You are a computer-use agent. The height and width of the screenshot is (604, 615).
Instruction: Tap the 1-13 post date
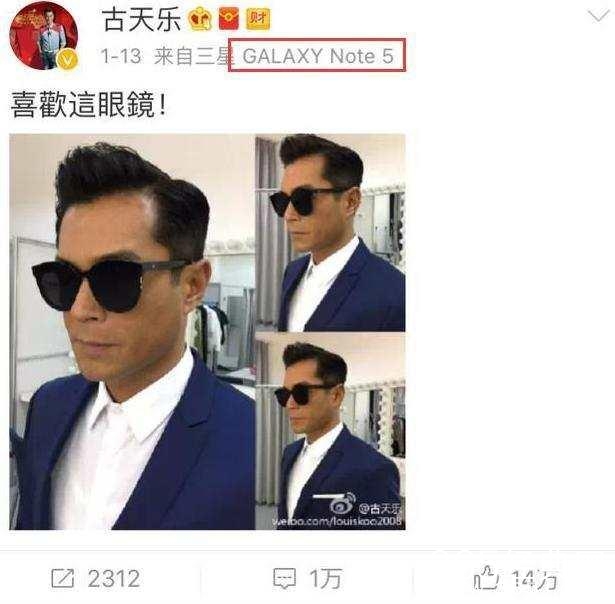click(120, 56)
